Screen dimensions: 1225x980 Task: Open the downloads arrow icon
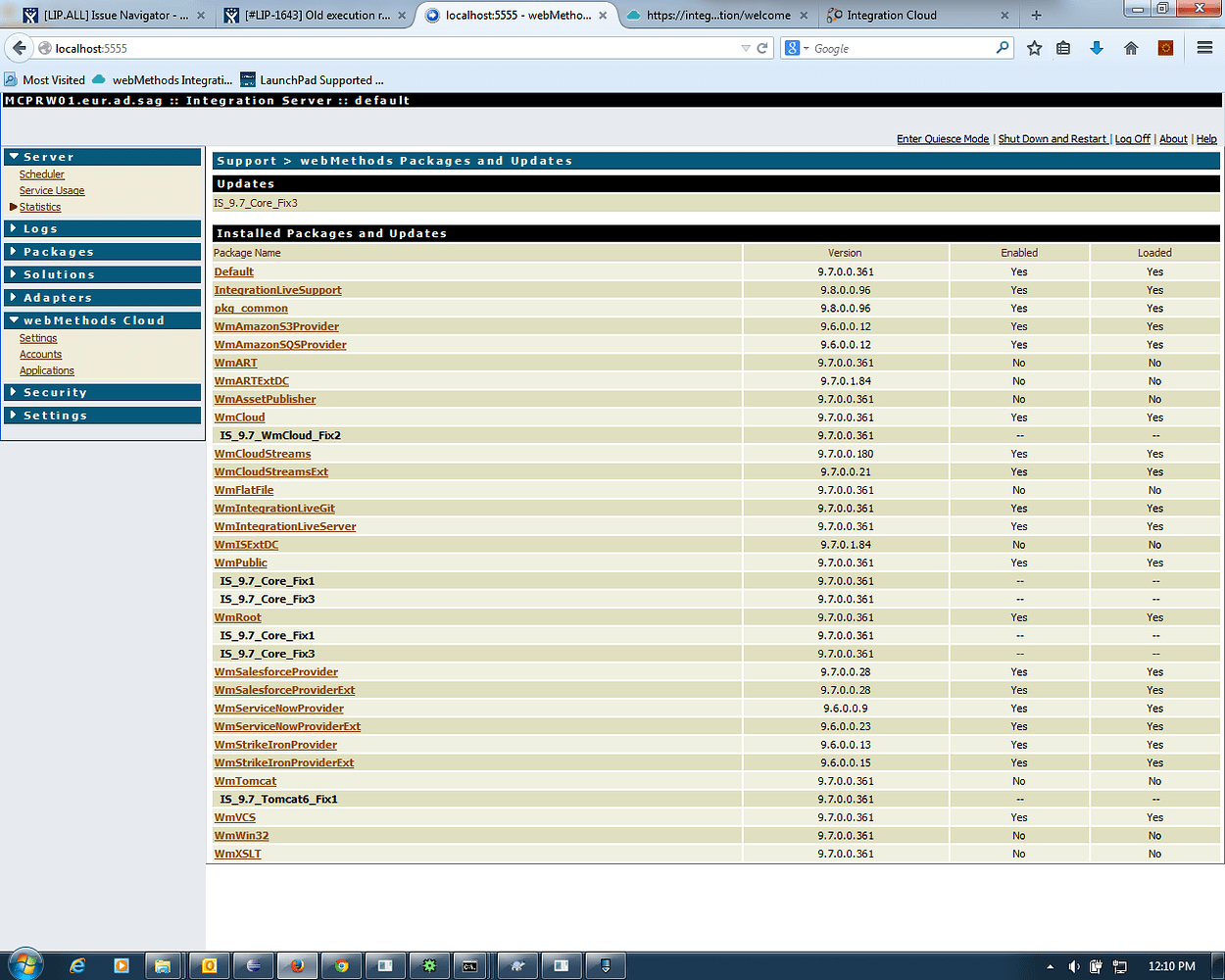1097,48
